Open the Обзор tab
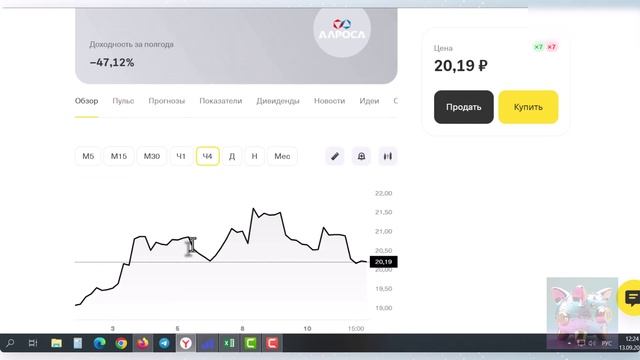 [87, 101]
